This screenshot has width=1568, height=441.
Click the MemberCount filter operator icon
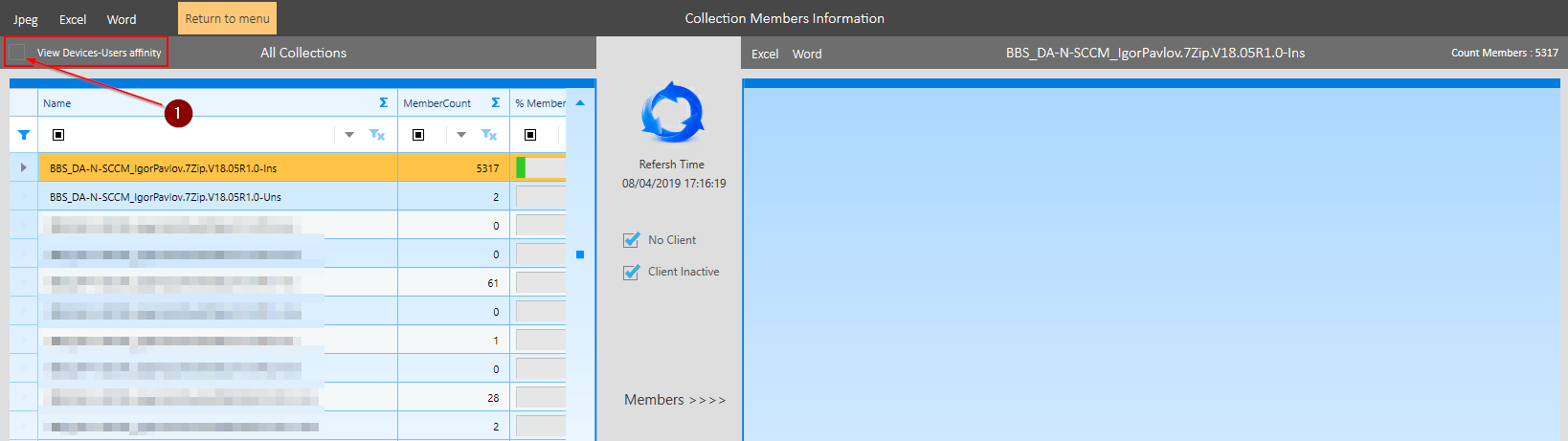tap(418, 135)
